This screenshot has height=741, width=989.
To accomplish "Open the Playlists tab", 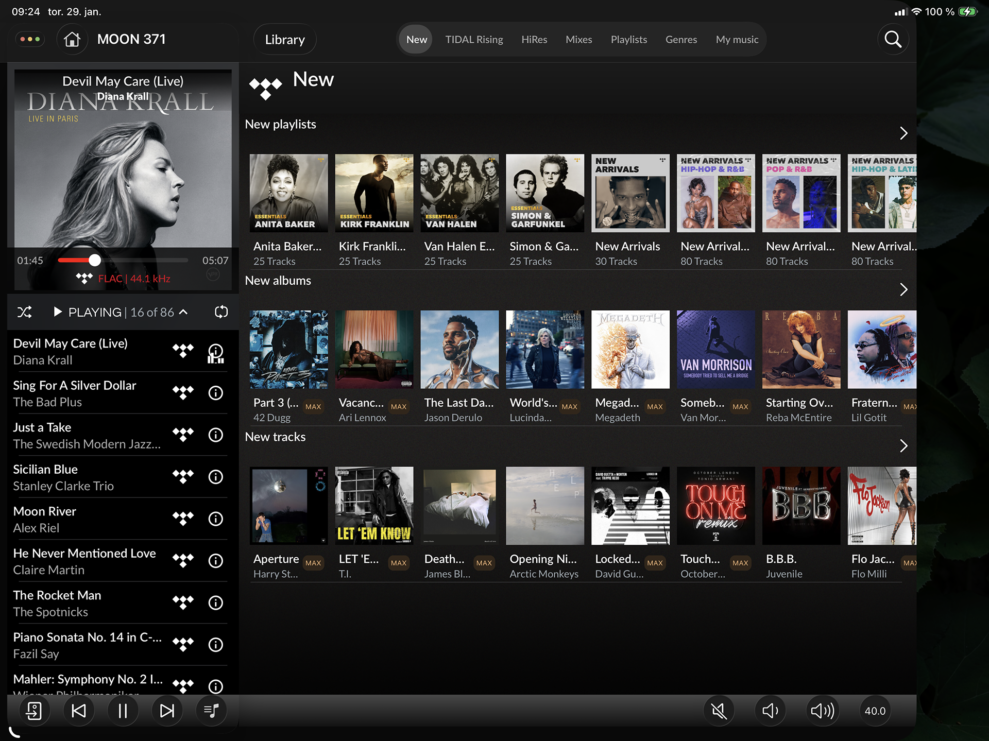I will coord(628,39).
